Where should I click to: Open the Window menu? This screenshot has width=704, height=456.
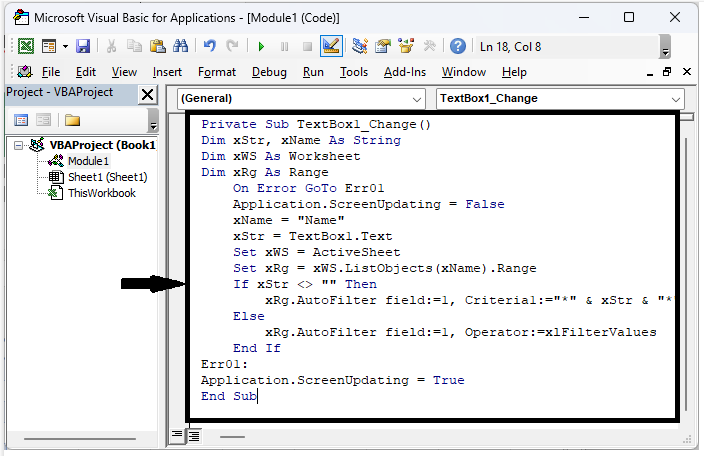tap(464, 72)
